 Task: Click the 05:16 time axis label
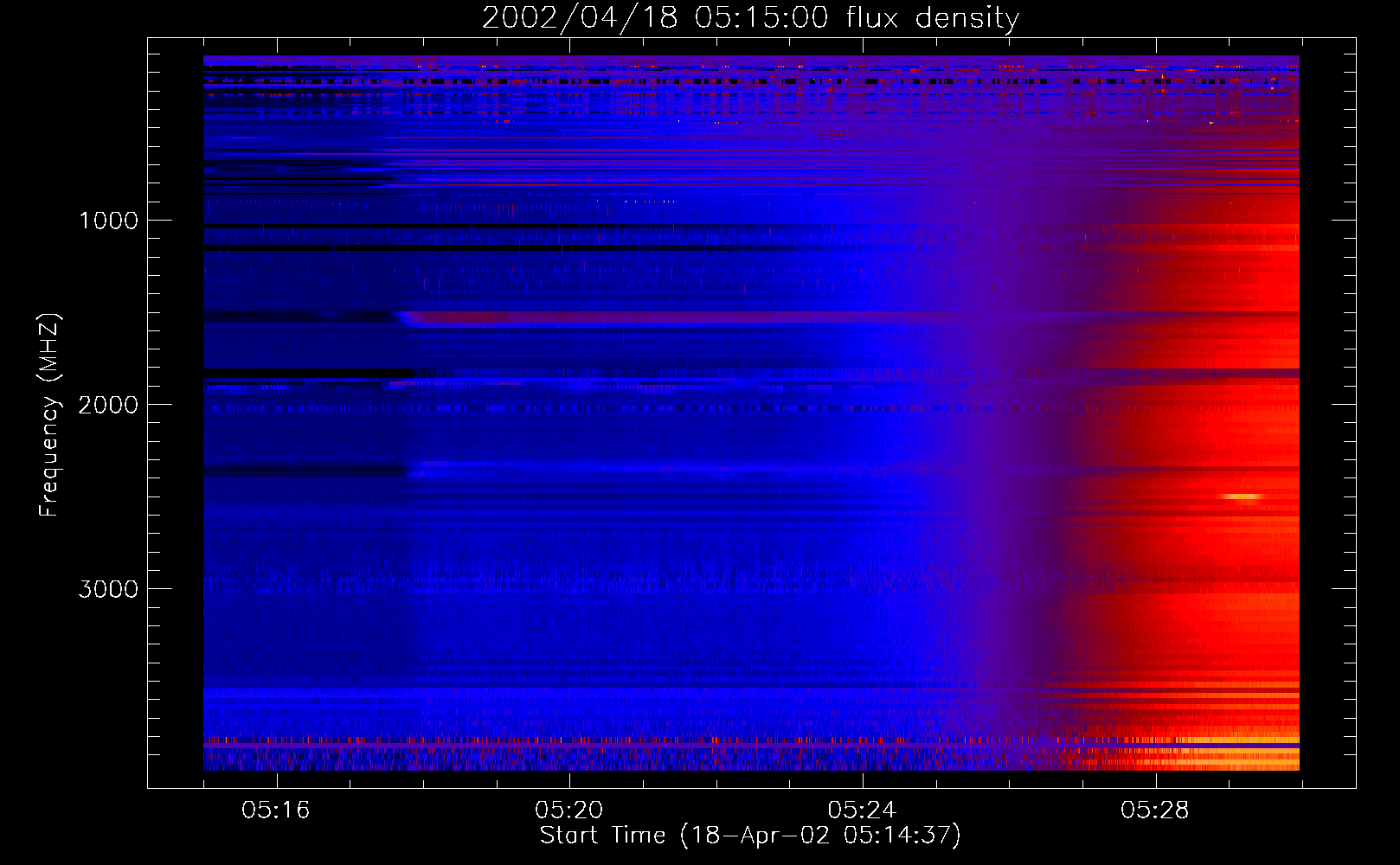[x=276, y=811]
